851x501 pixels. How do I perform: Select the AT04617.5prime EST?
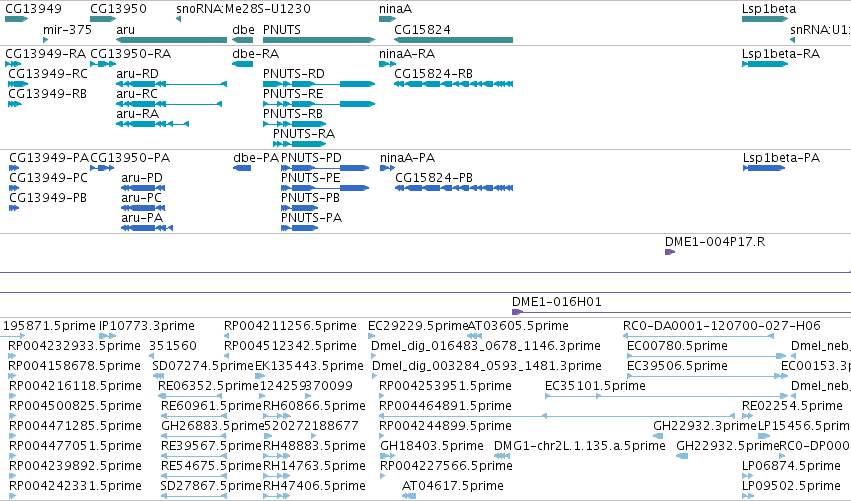409,497
